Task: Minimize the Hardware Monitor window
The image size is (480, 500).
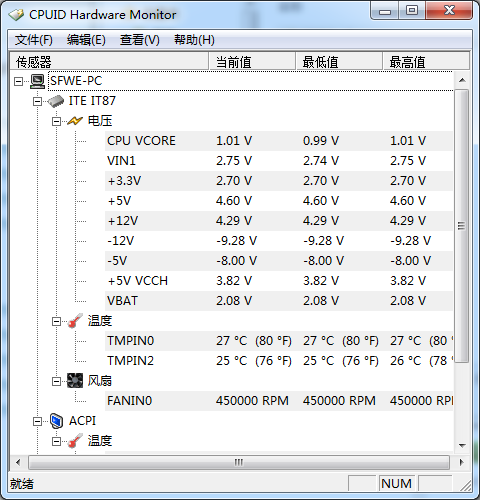Action: pos(385,11)
